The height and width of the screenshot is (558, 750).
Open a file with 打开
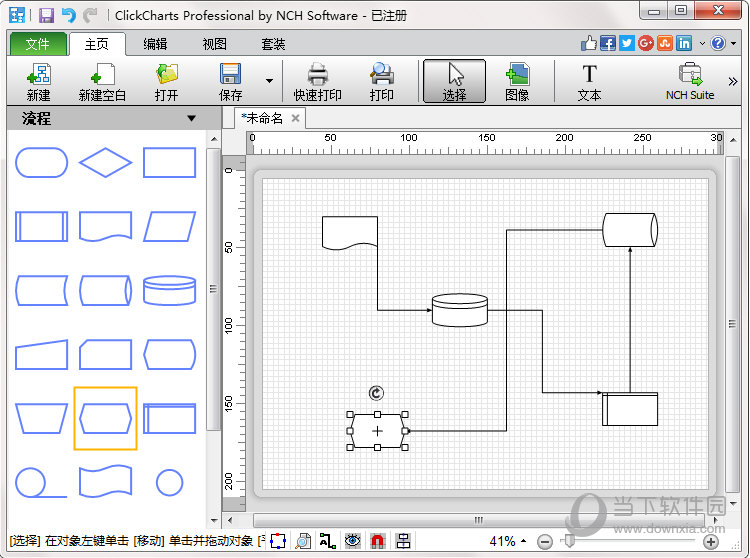166,81
